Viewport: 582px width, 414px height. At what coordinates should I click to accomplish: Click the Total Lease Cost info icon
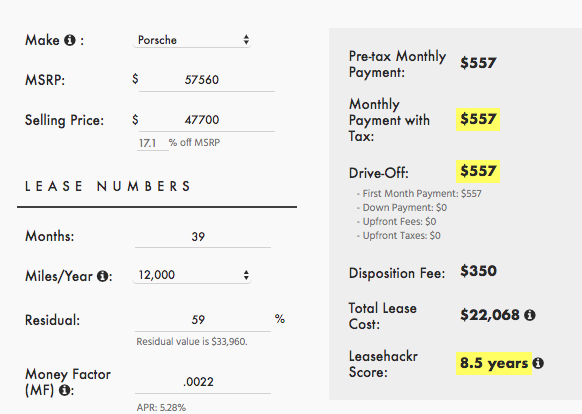coord(530,315)
